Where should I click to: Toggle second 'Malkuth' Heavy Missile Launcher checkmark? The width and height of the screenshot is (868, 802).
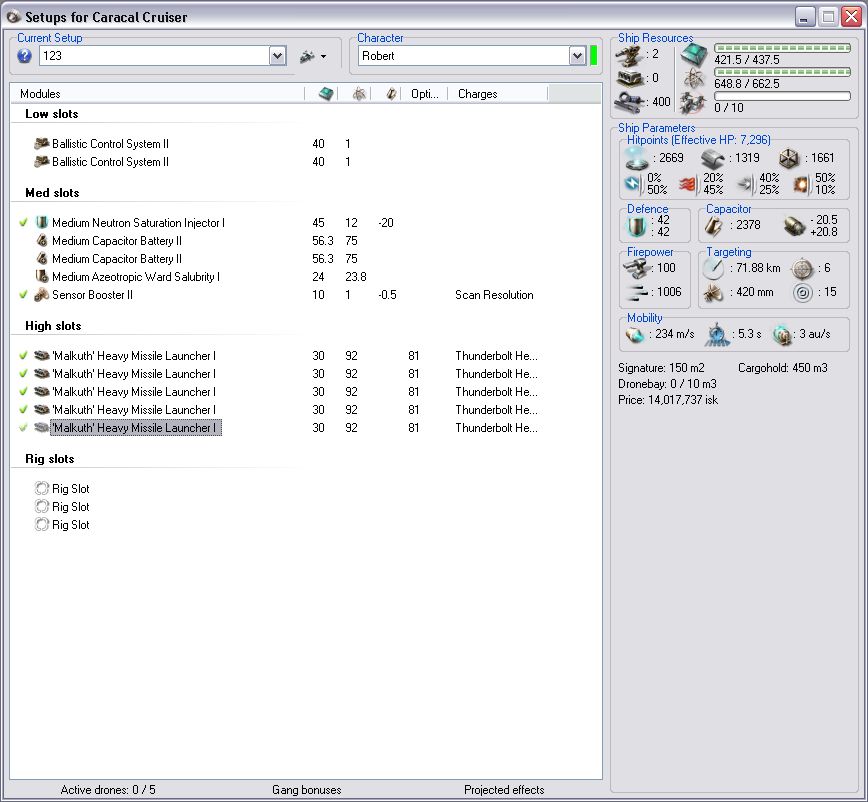click(x=23, y=374)
